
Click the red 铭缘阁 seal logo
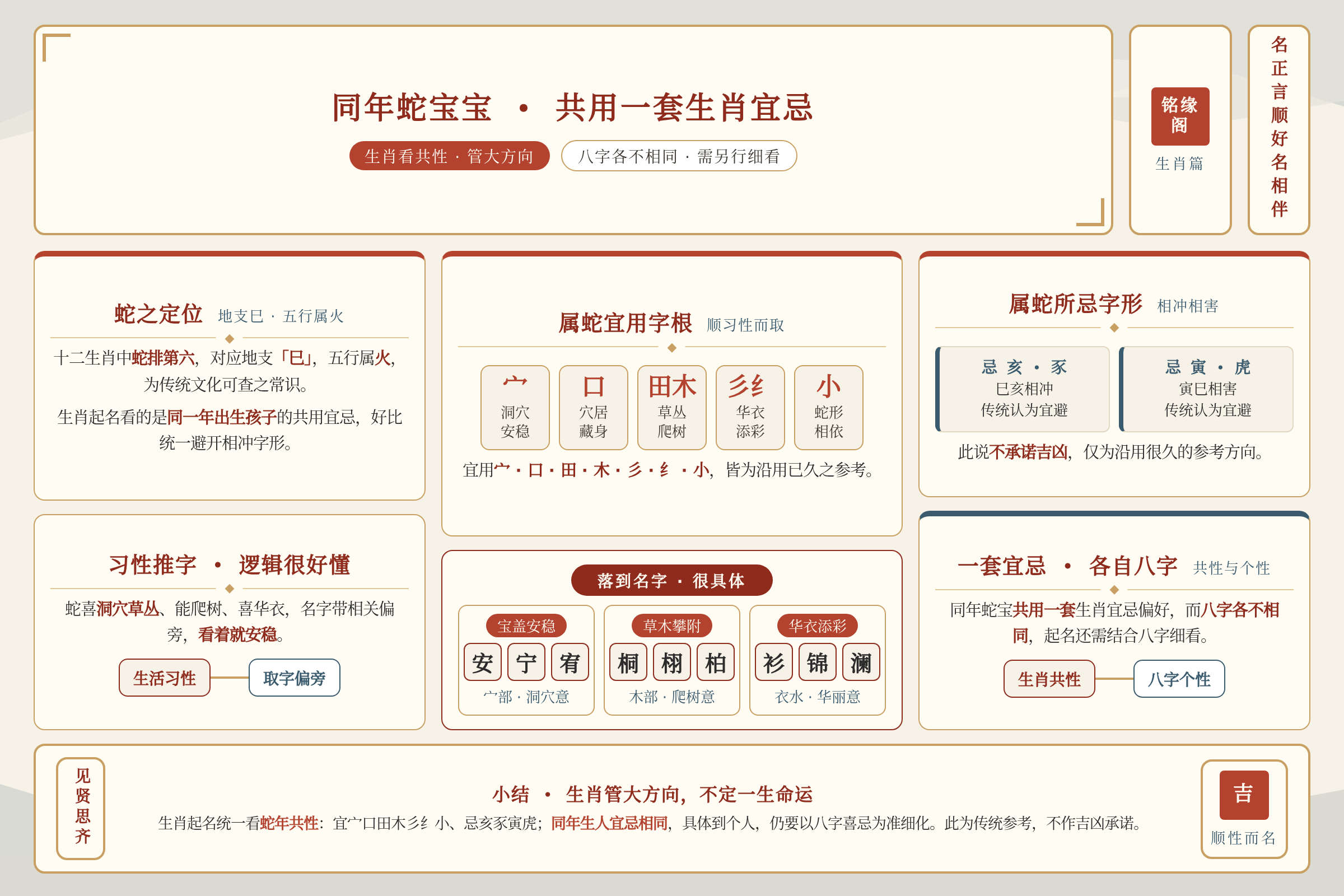tap(1180, 116)
